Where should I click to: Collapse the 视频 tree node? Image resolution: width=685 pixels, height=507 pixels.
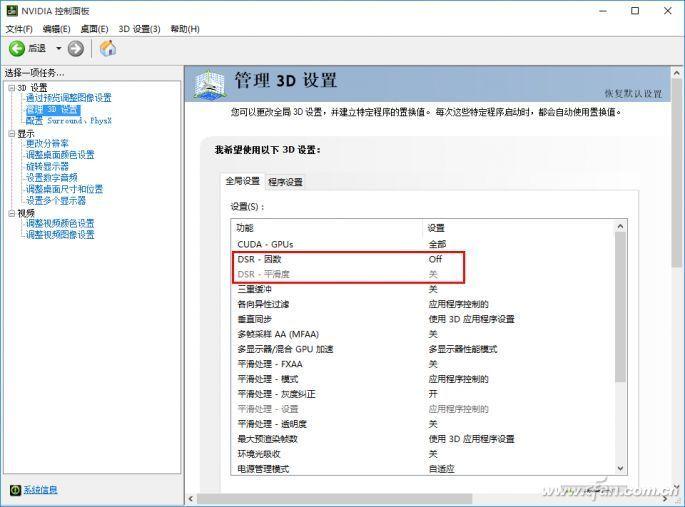tap(11, 213)
